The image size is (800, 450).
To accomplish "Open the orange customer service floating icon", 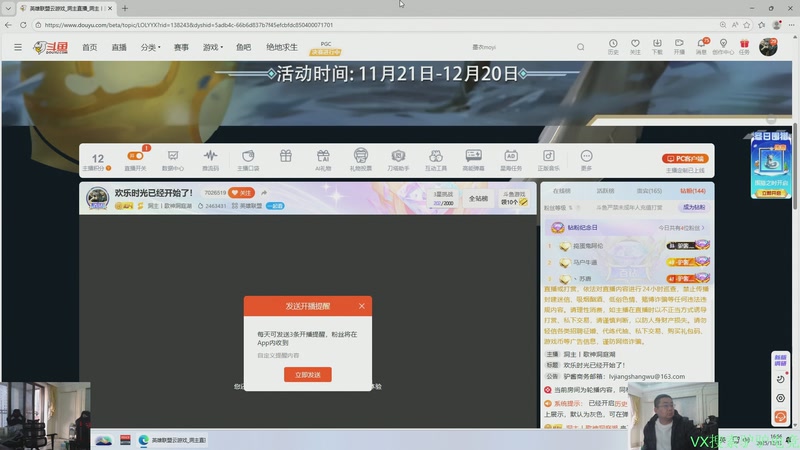I will 780,417.
